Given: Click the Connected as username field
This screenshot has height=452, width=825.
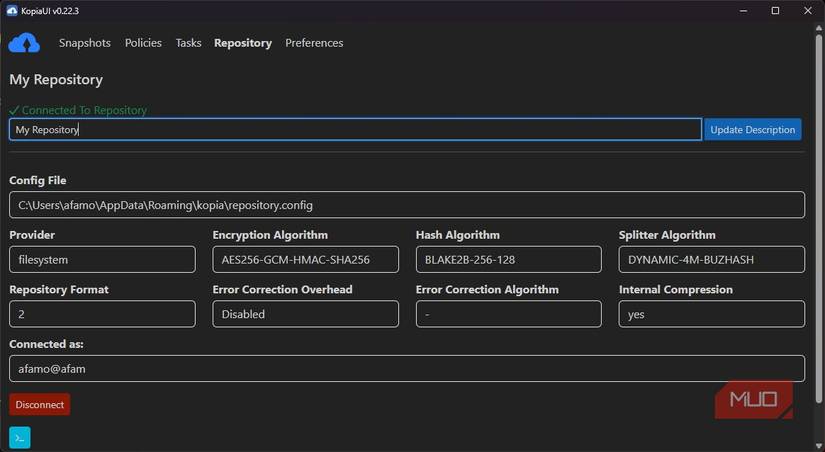Looking at the screenshot, I should (x=407, y=368).
